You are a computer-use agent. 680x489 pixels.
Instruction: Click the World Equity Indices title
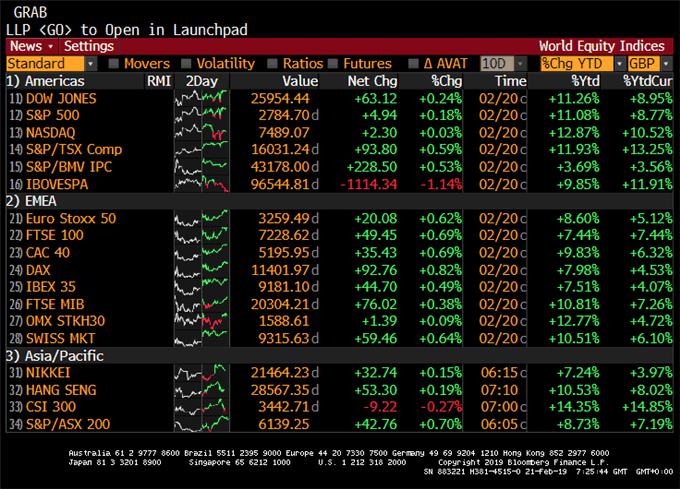click(602, 46)
